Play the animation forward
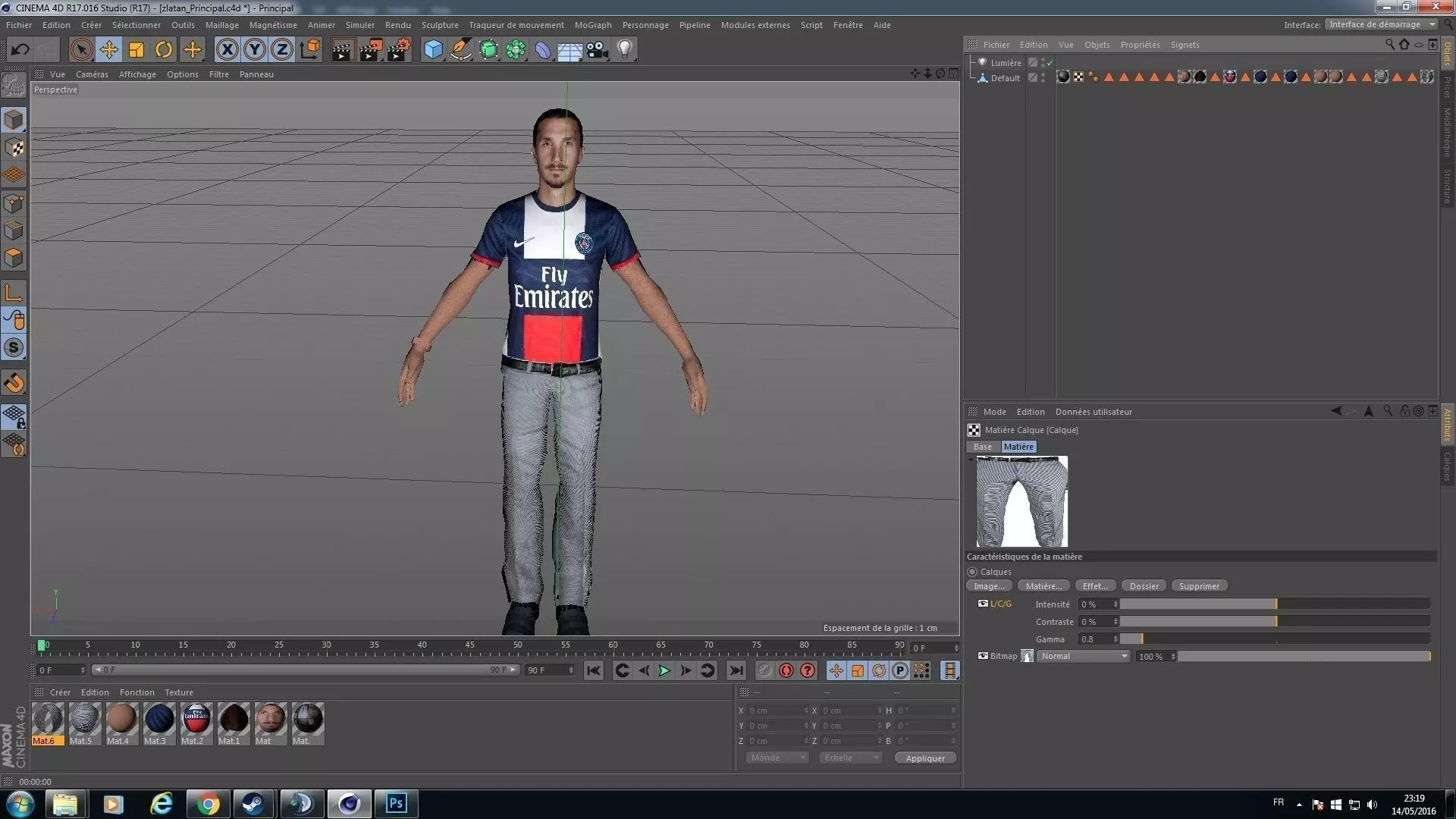 (x=664, y=670)
